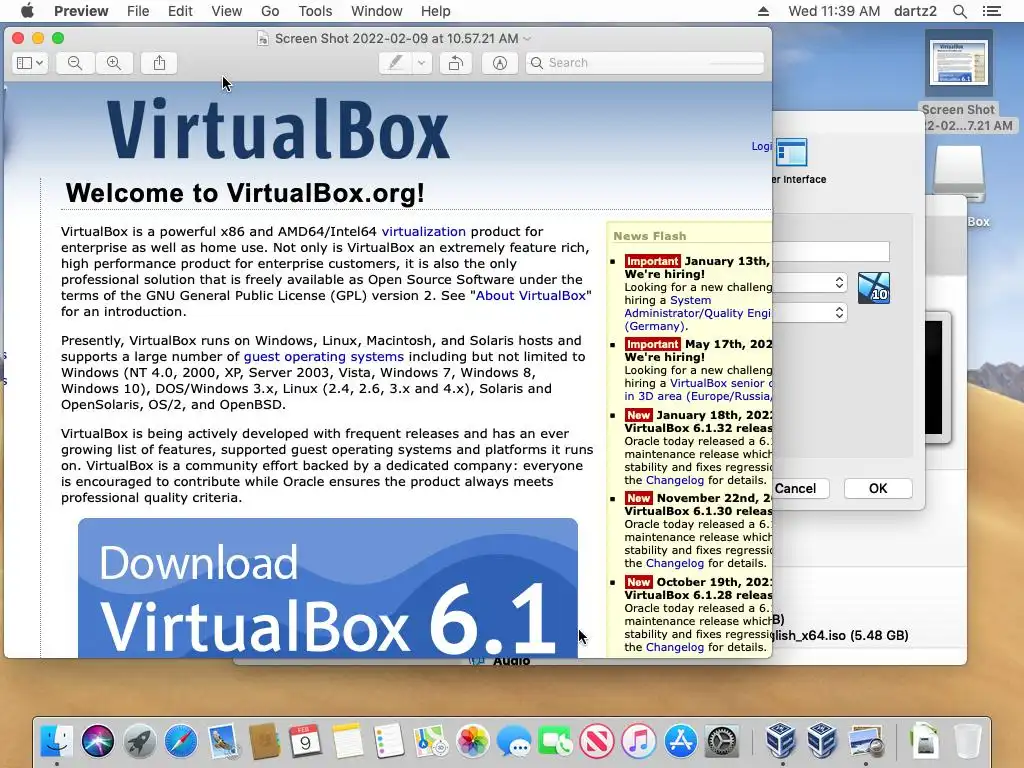Open System Preferences from the Dock
Image resolution: width=1024 pixels, height=768 pixels.
tap(722, 741)
